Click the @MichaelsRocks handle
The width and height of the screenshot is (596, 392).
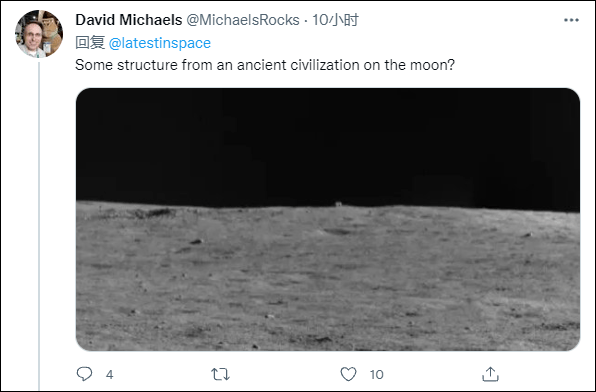point(243,20)
